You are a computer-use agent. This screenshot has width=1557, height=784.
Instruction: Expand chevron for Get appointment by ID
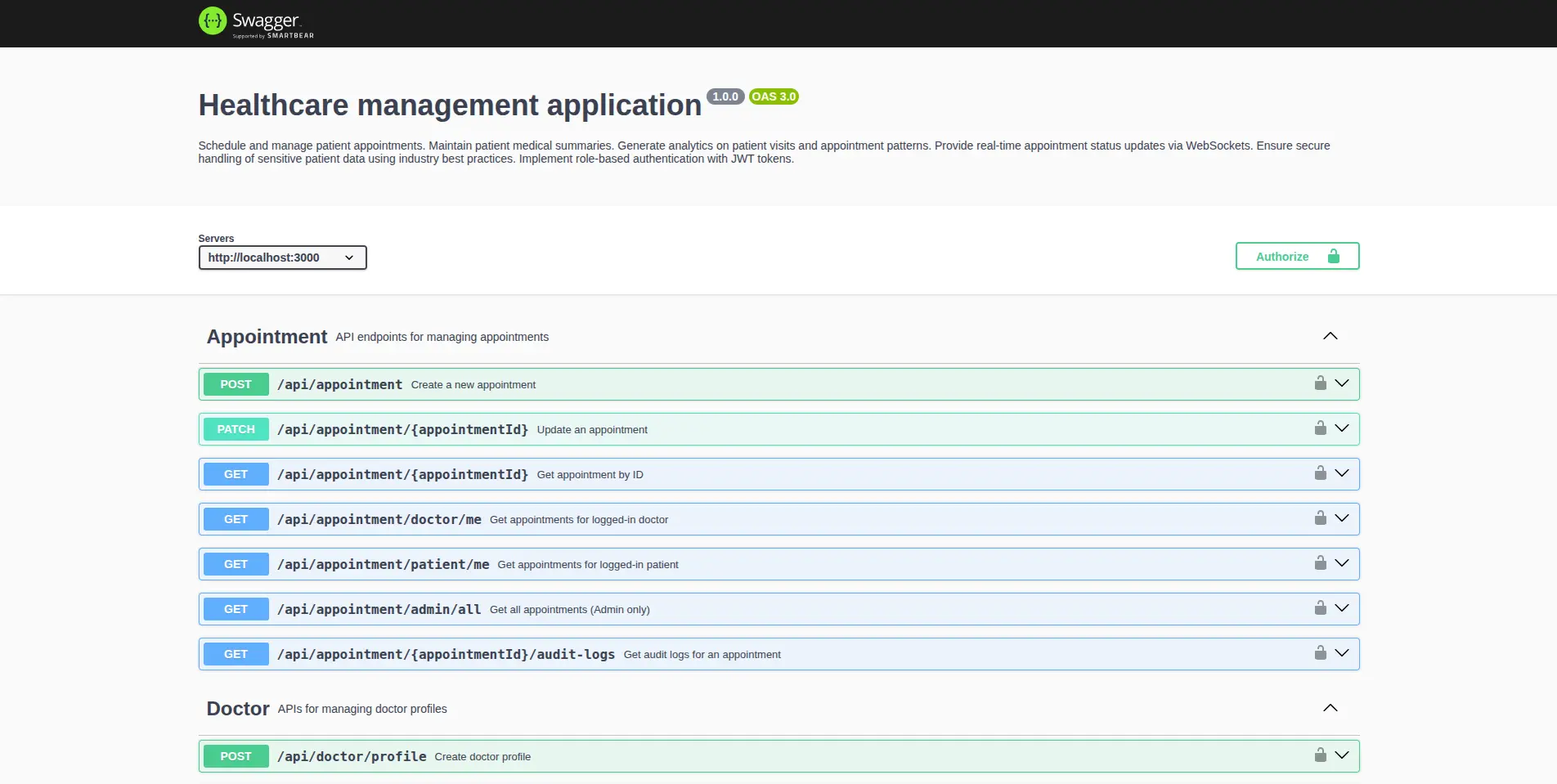pos(1342,473)
